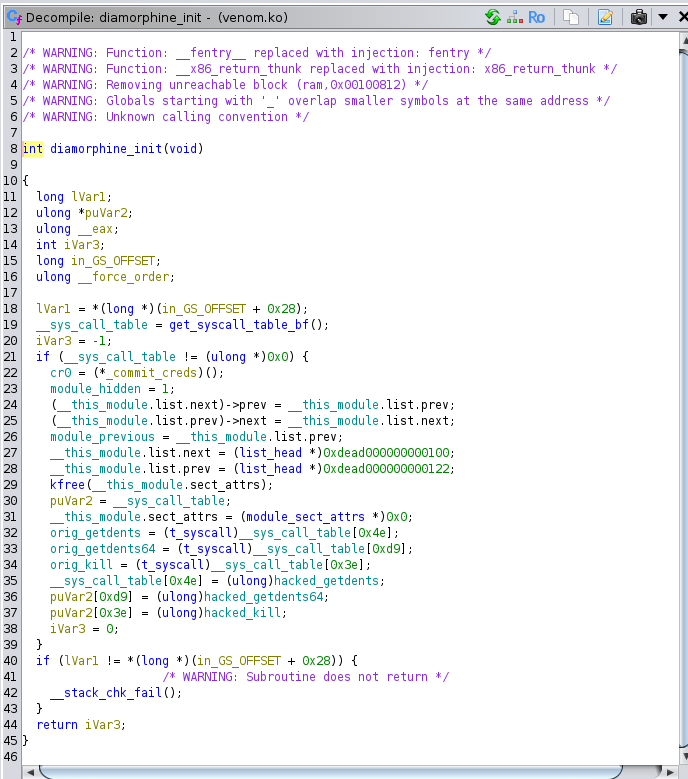
Task: Click 'iVar3 = 0' on line 38
Action: click(84, 629)
